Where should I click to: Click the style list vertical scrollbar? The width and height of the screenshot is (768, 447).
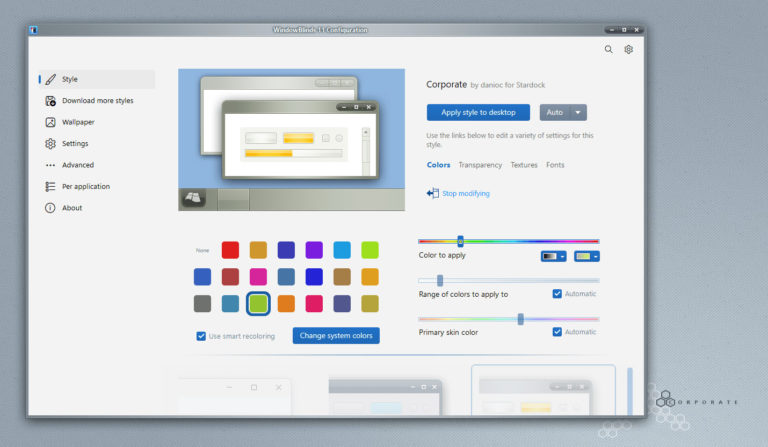pos(630,391)
